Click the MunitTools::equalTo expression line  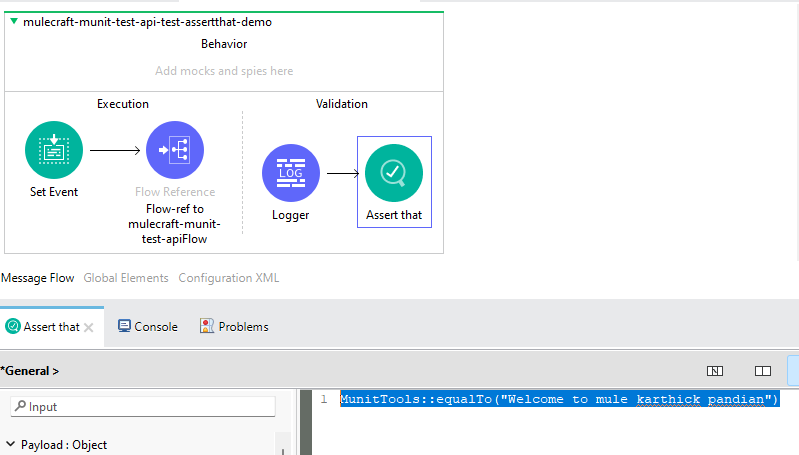pos(558,400)
